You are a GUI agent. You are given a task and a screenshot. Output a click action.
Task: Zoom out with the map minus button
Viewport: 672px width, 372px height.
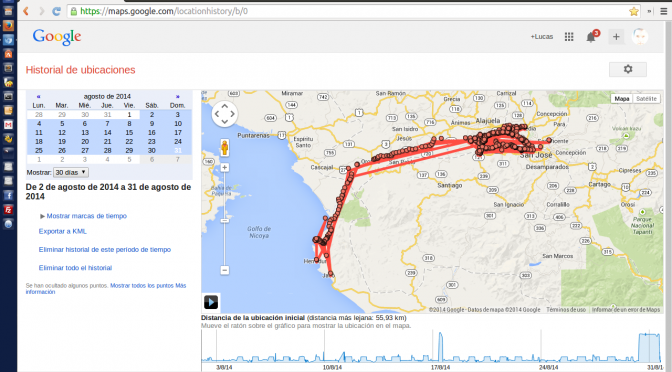(225, 270)
